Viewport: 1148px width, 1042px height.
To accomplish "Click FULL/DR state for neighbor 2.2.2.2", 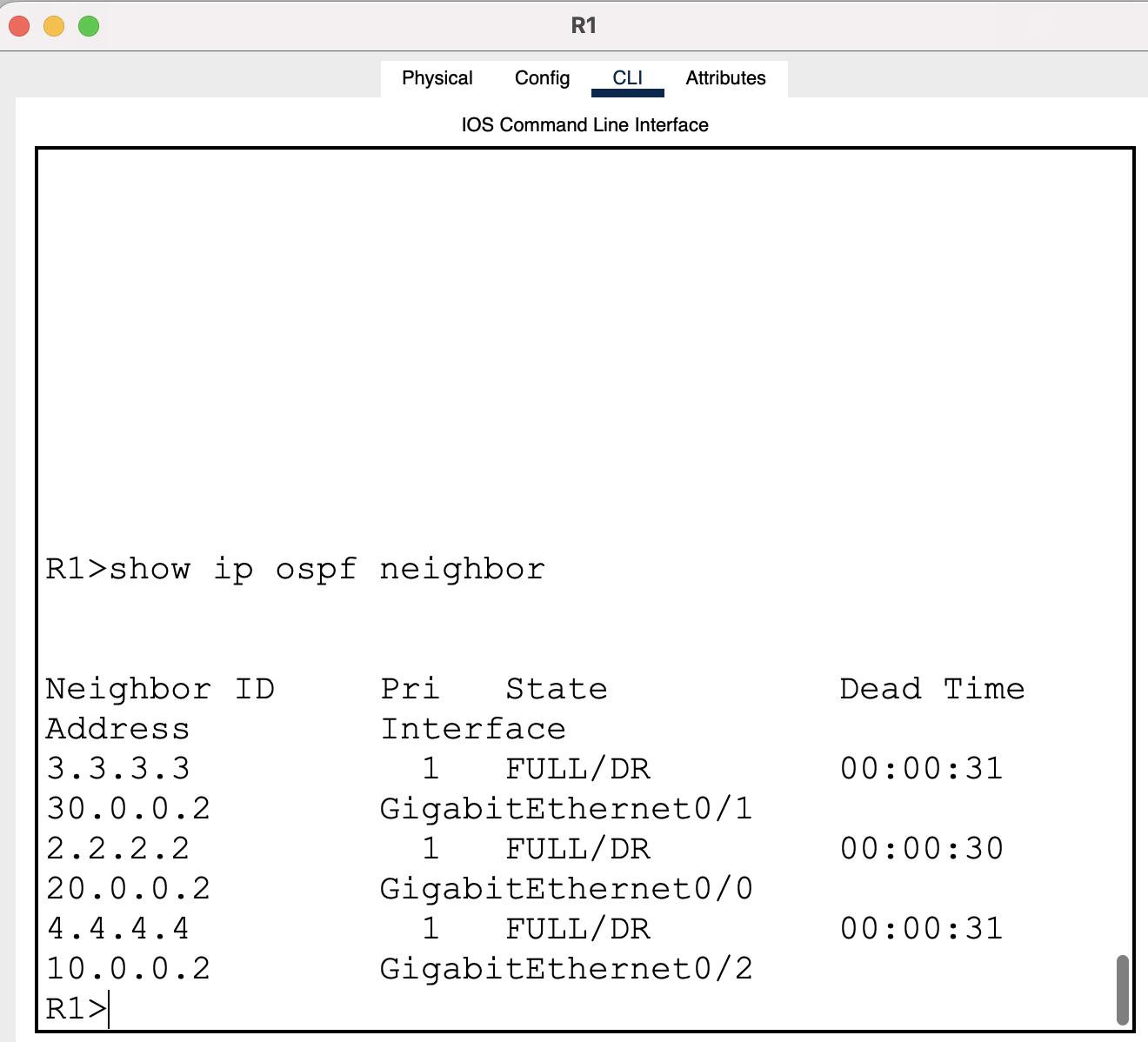I will click(x=578, y=849).
